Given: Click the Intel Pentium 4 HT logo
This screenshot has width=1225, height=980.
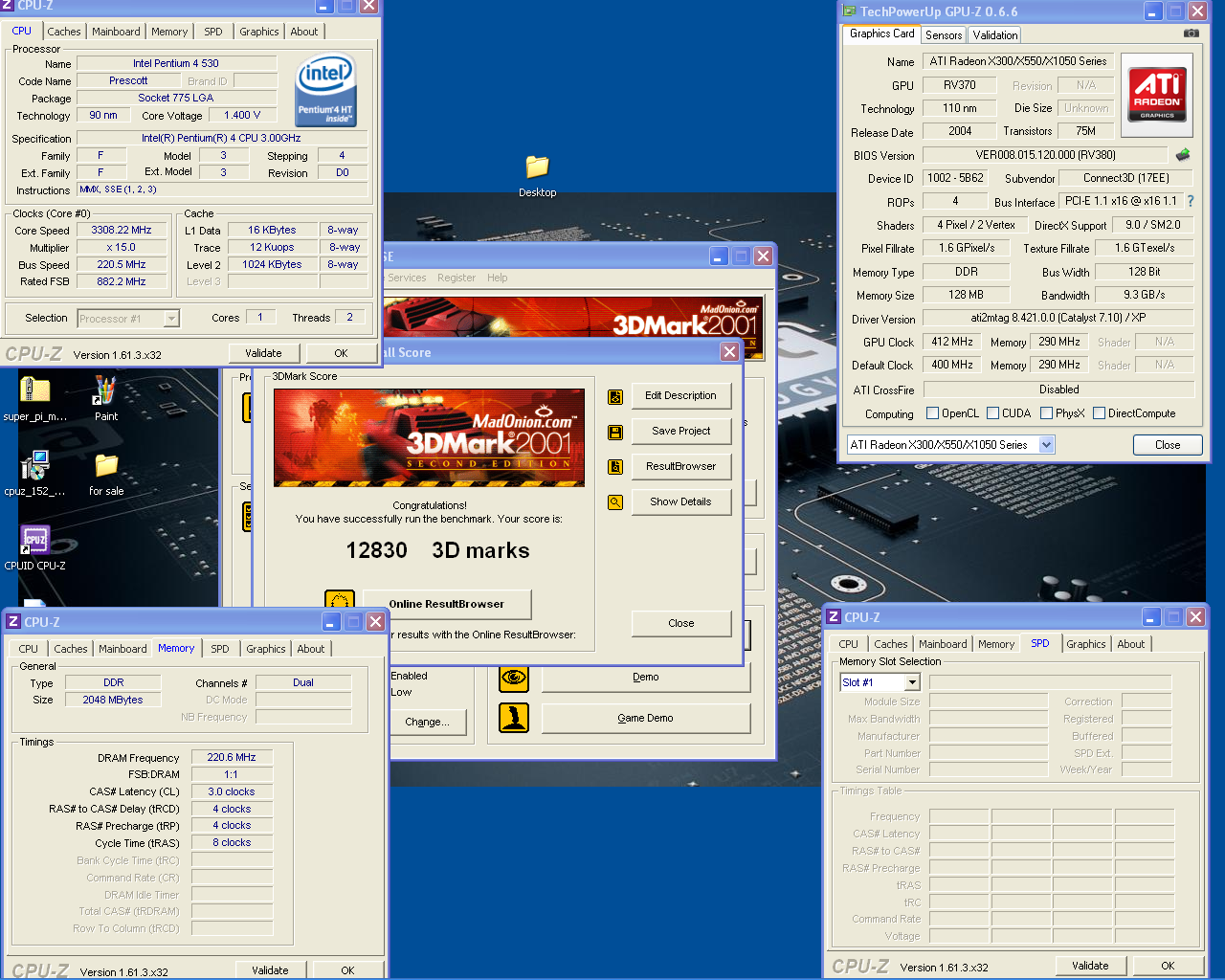Looking at the screenshot, I should point(325,90).
